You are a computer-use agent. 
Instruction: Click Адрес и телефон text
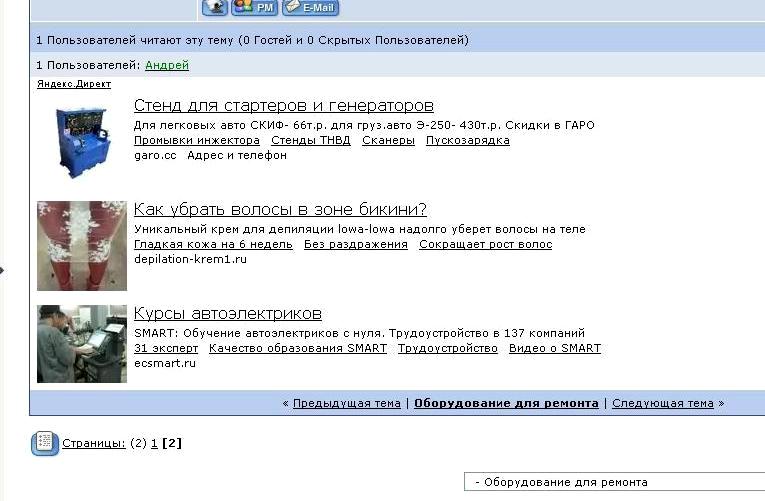coord(237,155)
